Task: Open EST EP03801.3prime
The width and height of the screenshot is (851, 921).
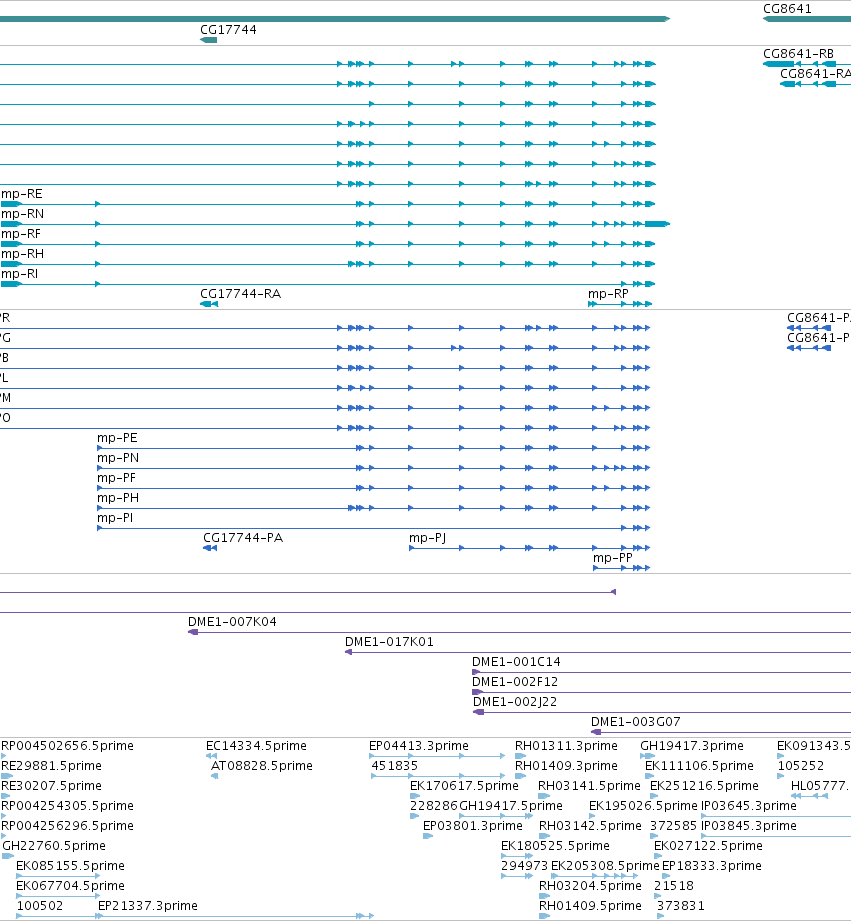Action: (473, 826)
